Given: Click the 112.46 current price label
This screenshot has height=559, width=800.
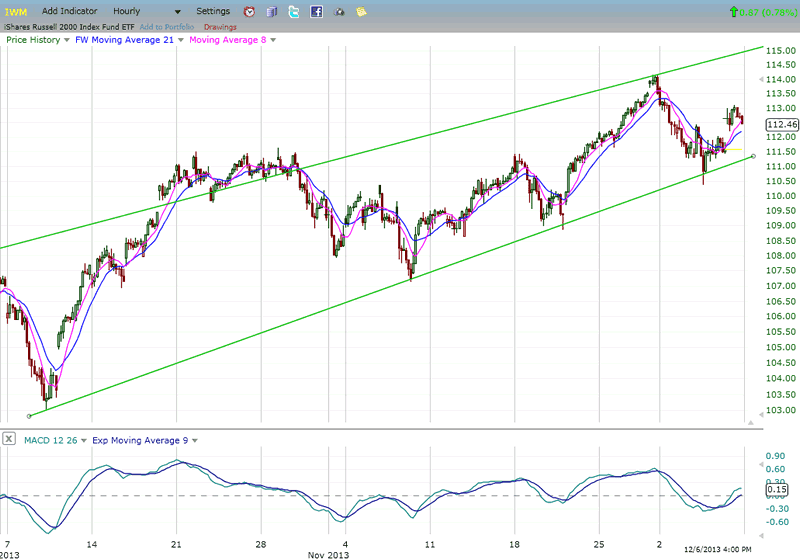Looking at the screenshot, I should pos(782,124).
